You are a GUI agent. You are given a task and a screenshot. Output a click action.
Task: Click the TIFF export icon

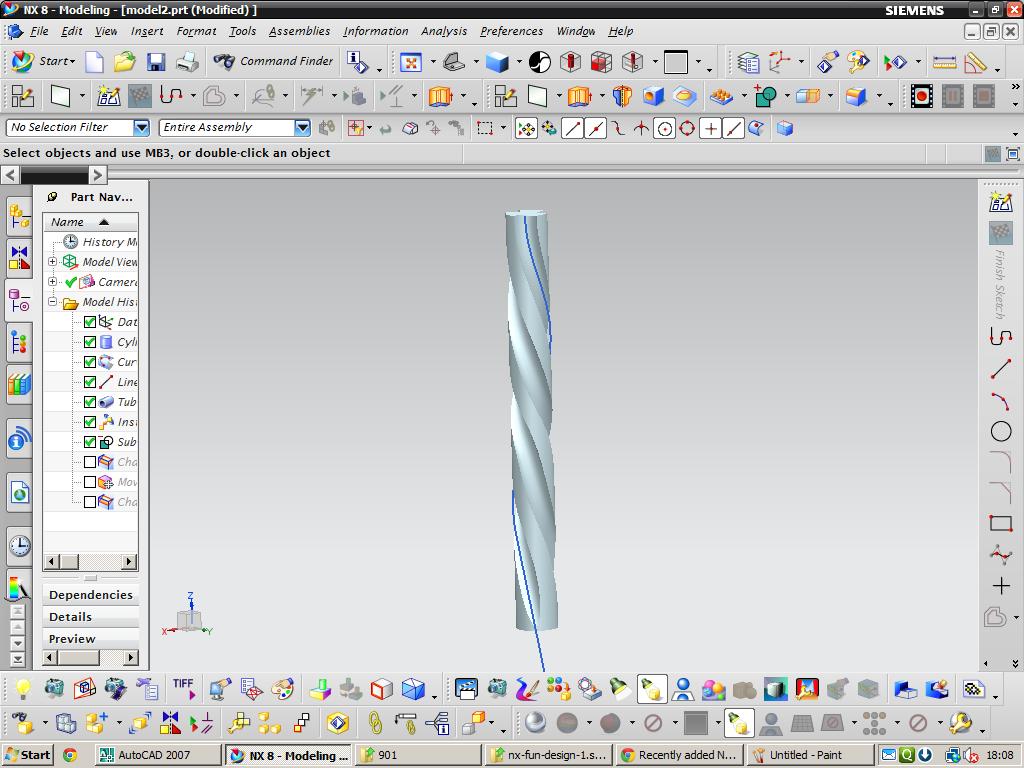tap(183, 688)
